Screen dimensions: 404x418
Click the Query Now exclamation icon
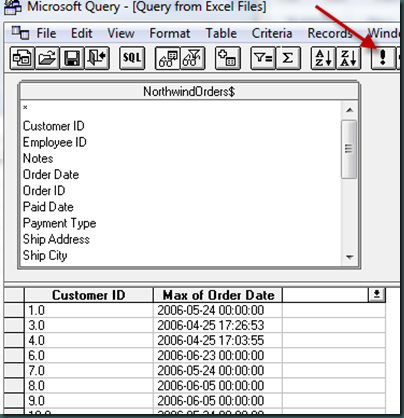tap(383, 58)
